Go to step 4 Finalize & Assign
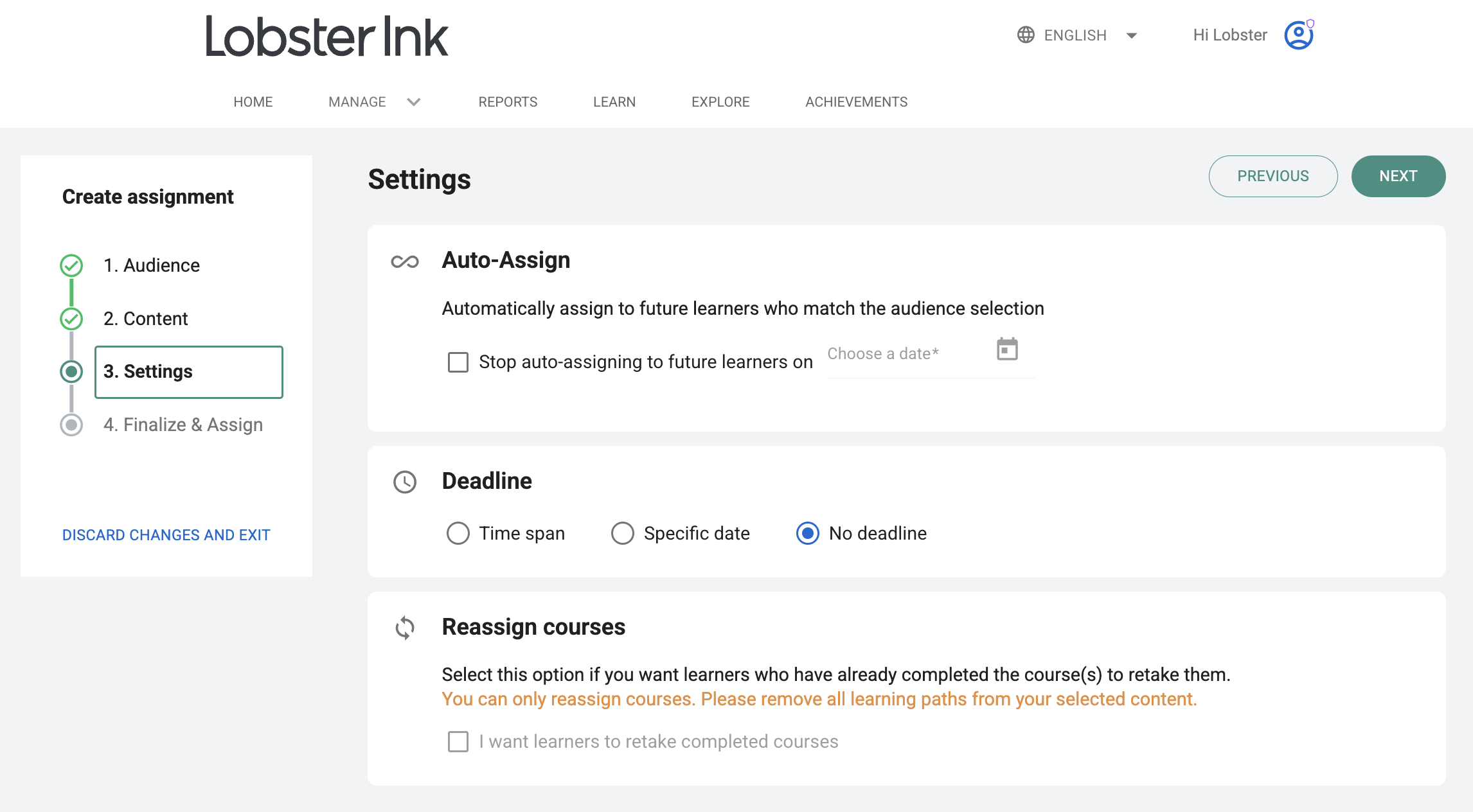This screenshot has height=812, width=1473. 183,425
